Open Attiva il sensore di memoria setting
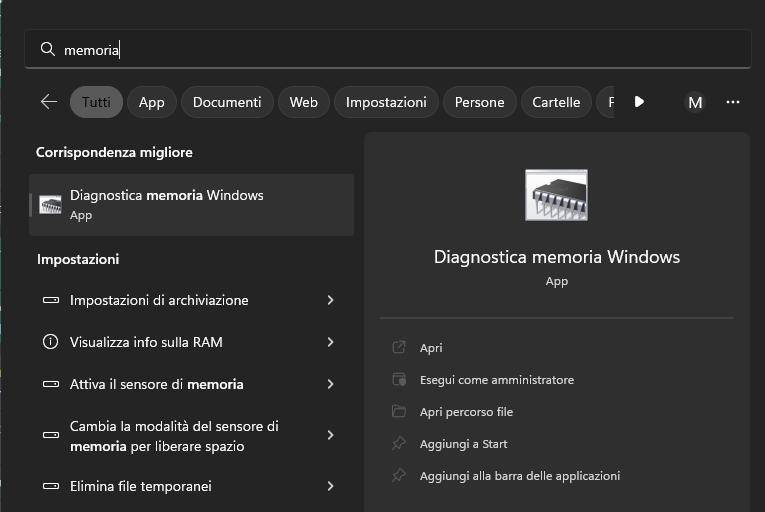765x512 pixels. pos(157,384)
